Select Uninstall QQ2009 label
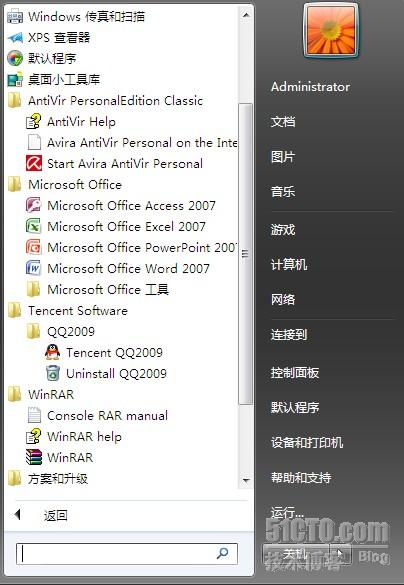Viewport: 404px width, 585px height. 116,373
